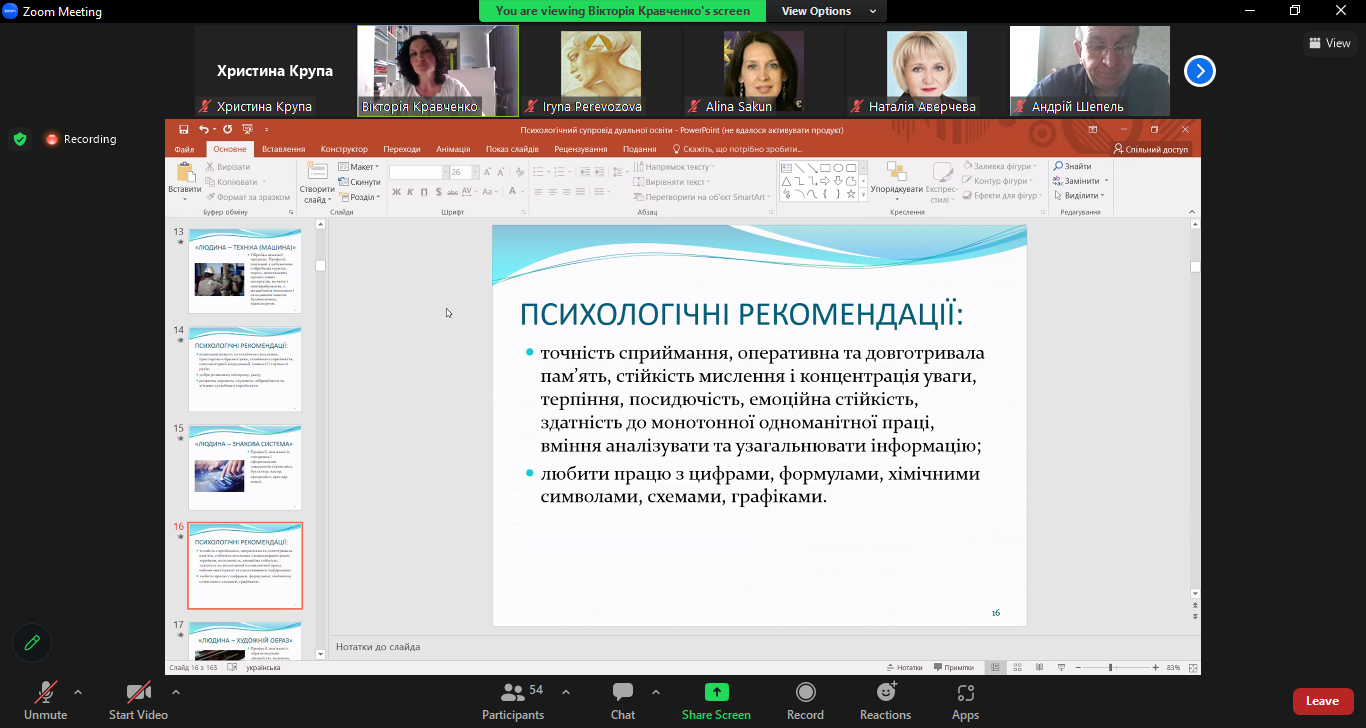Image resolution: width=1366 pixels, height=728 pixels.
Task: Switch to reading view icon
Action: pos(1037,667)
